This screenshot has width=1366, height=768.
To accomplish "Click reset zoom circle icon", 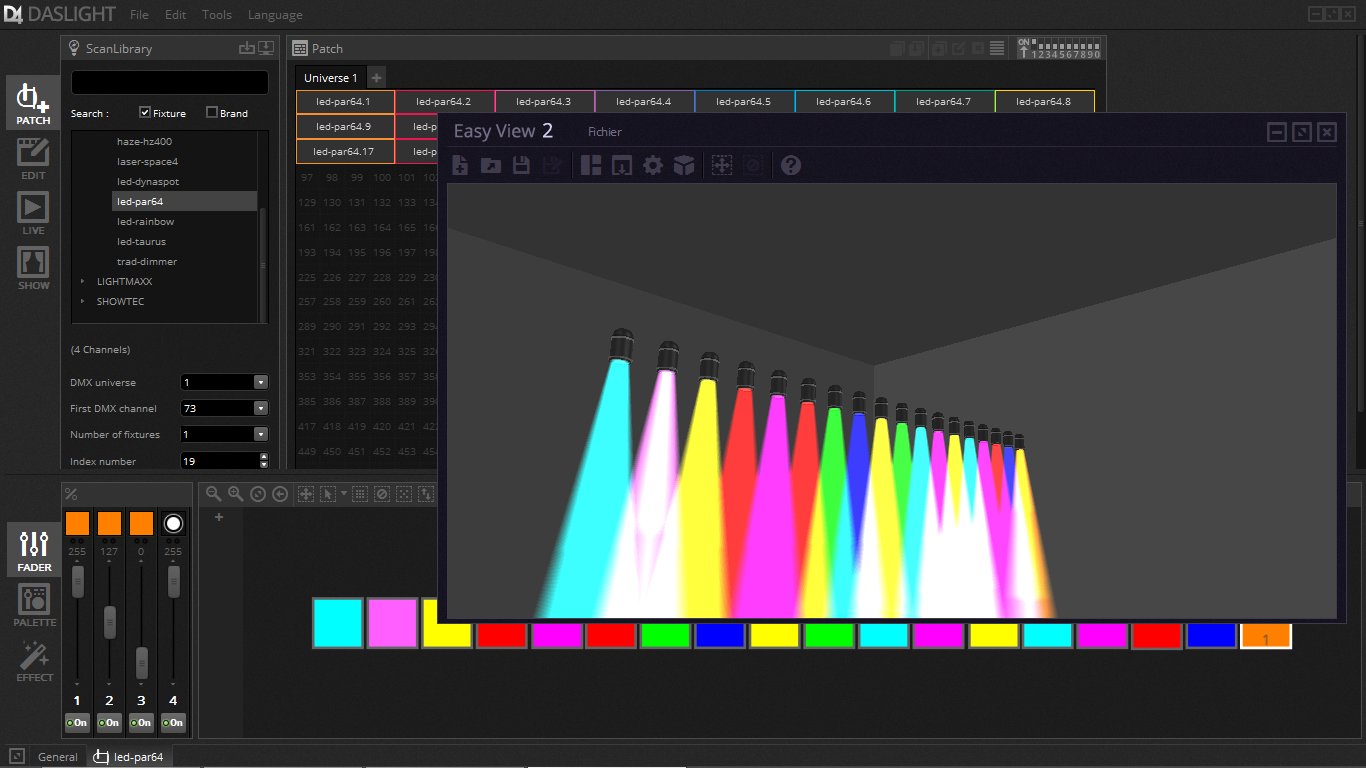I will tap(257, 493).
